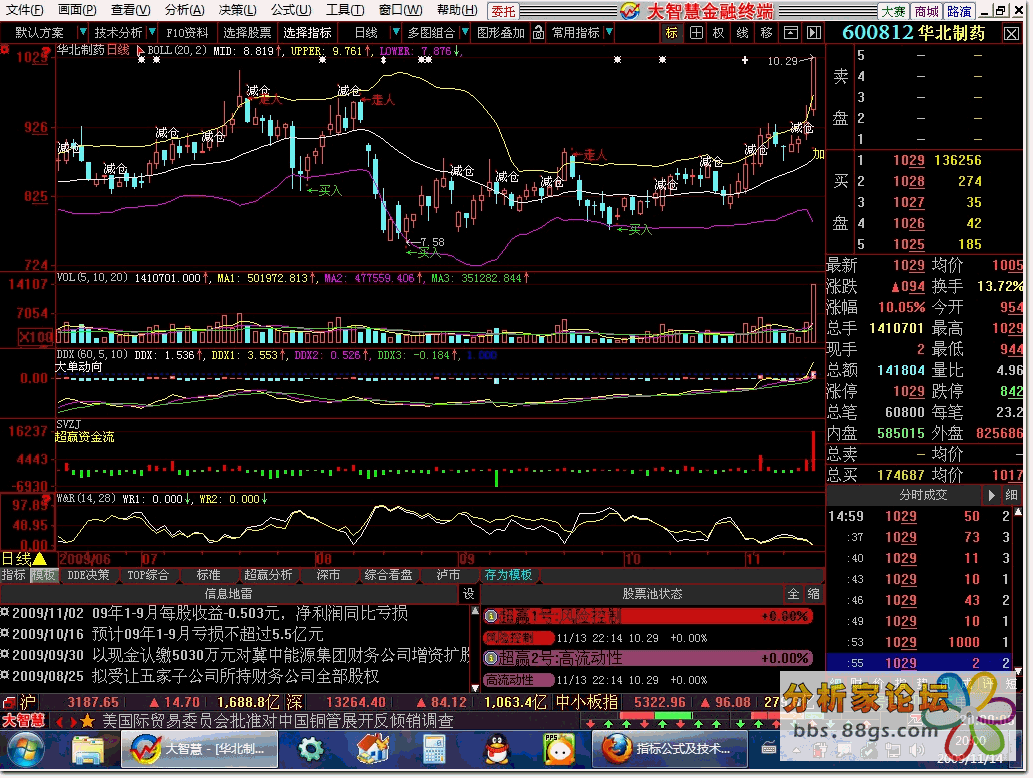Click the 商城 link in title bar

(x=926, y=11)
